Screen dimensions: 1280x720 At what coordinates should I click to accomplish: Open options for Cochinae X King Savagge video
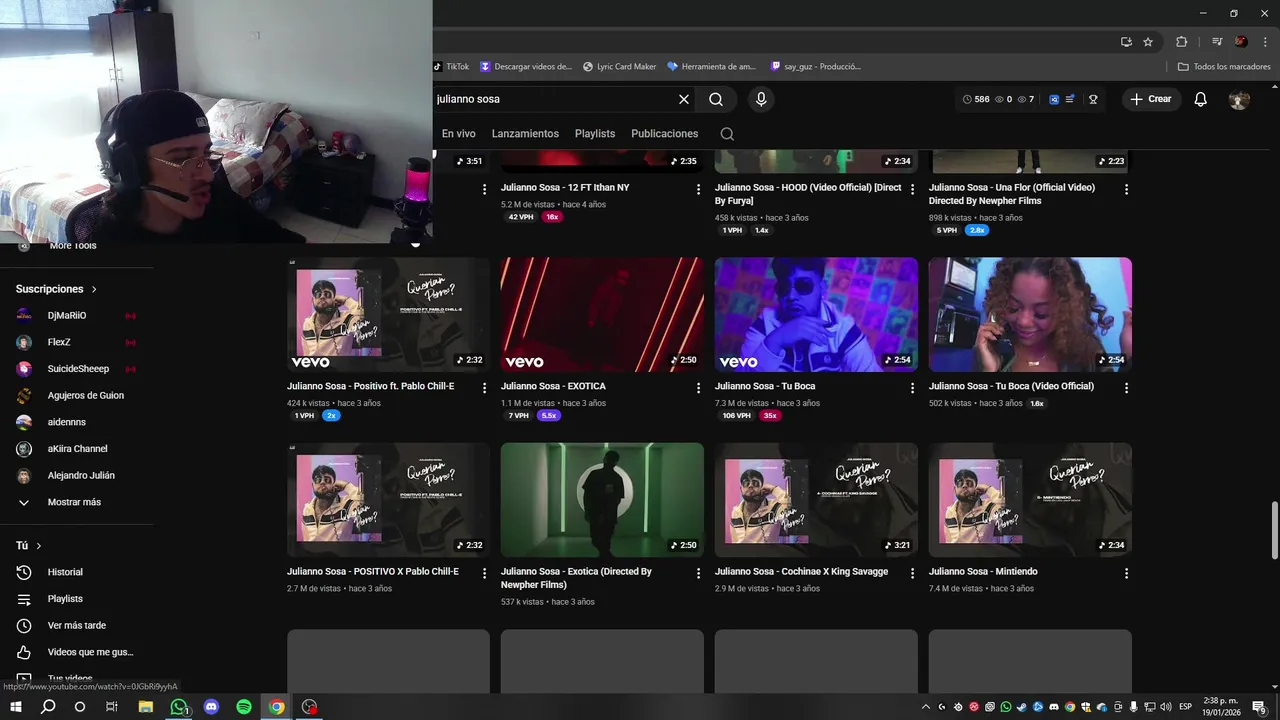pyautogui.click(x=913, y=574)
